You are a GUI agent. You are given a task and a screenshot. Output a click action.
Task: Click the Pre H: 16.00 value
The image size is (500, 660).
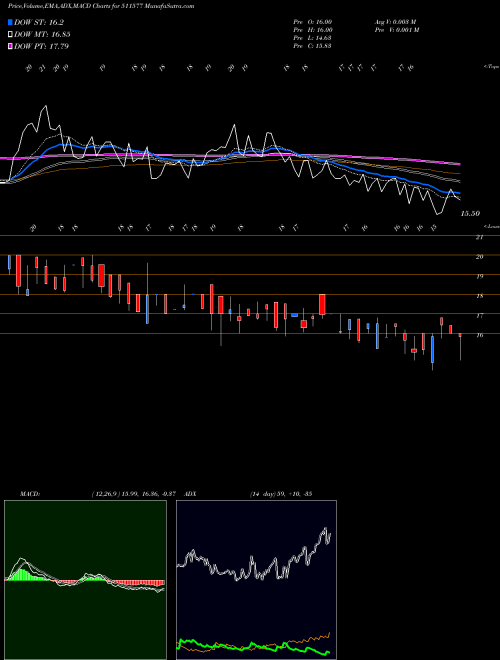(x=313, y=30)
